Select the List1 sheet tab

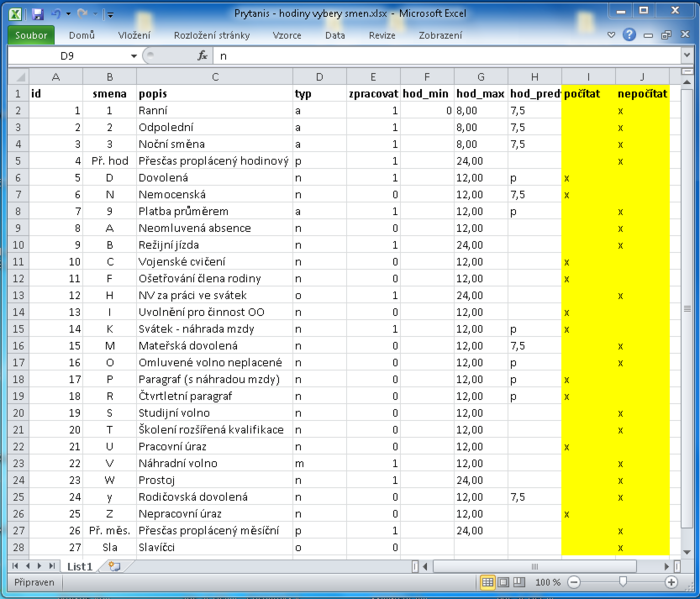tap(79, 566)
